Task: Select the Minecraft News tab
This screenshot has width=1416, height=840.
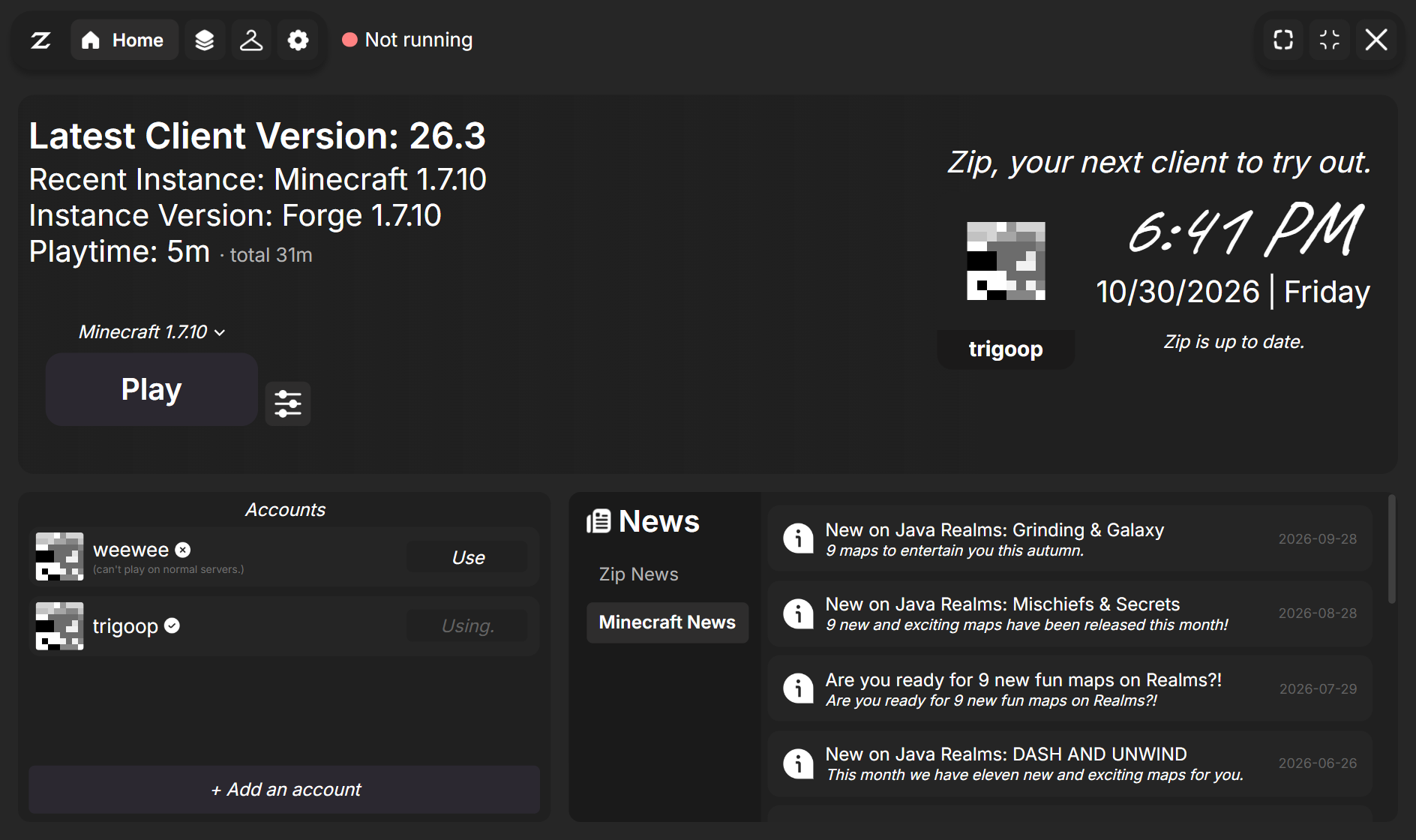Action: point(667,622)
